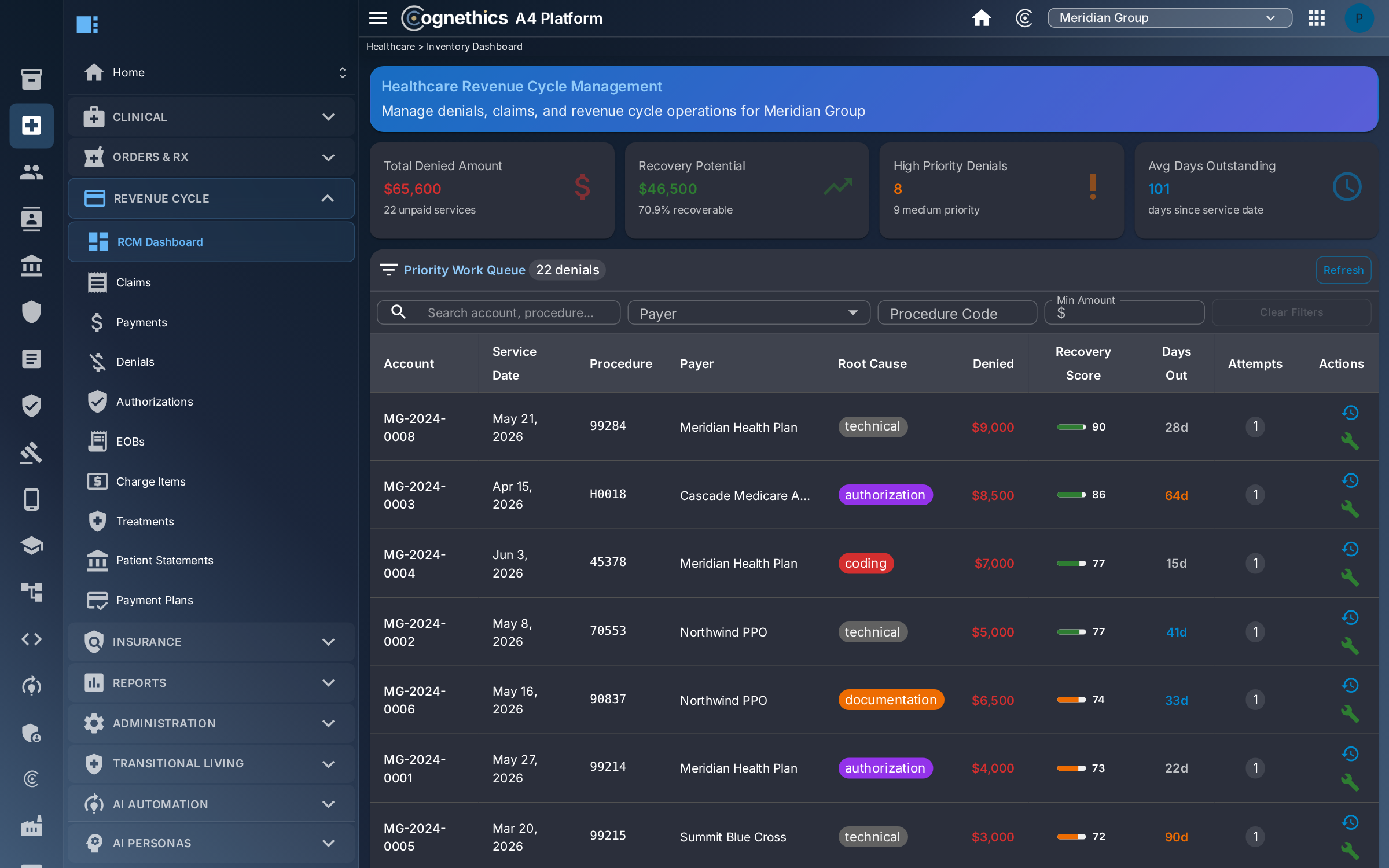This screenshot has width=1389, height=868.
Task: Click the recovery score bar showing 90
Action: point(1071,427)
